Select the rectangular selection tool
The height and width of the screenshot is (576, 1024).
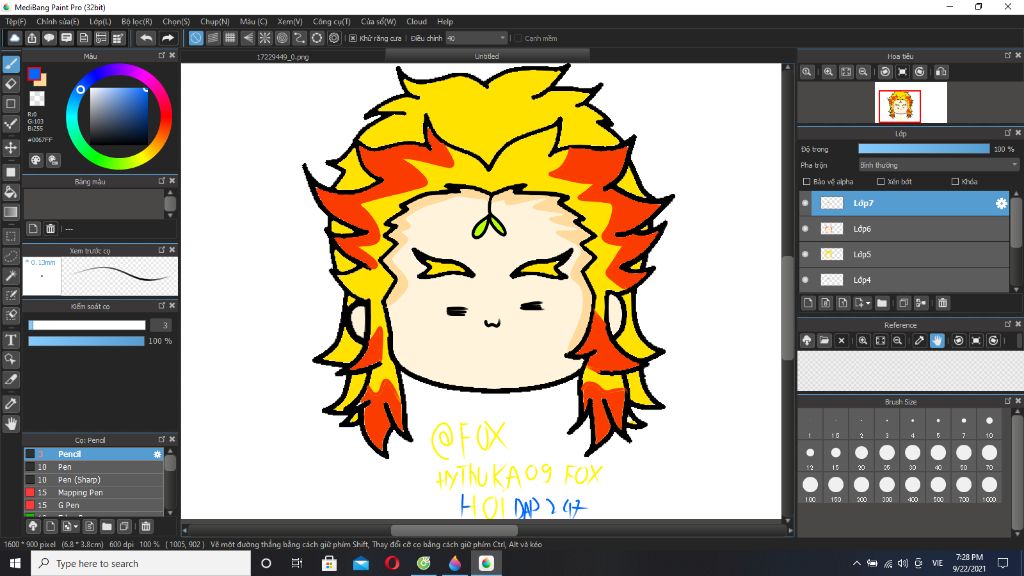(10, 236)
